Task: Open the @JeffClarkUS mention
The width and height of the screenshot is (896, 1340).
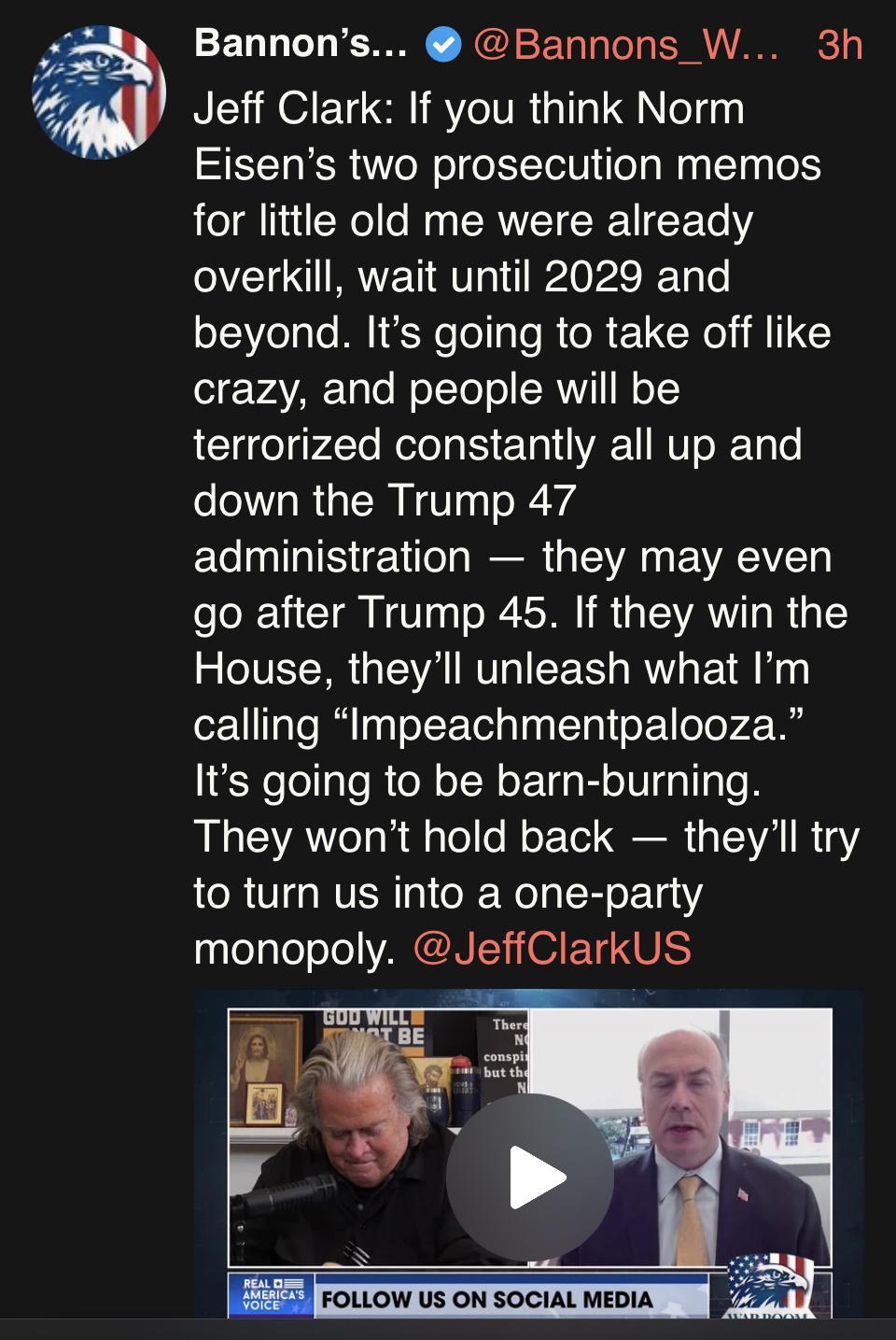Action: point(552,949)
